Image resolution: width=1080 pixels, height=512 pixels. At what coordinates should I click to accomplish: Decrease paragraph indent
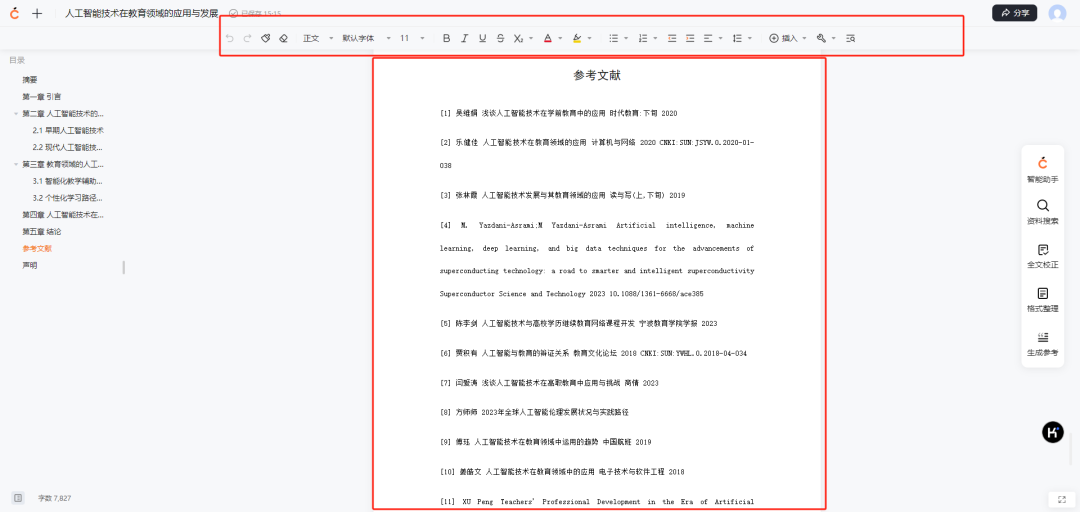tap(672, 39)
